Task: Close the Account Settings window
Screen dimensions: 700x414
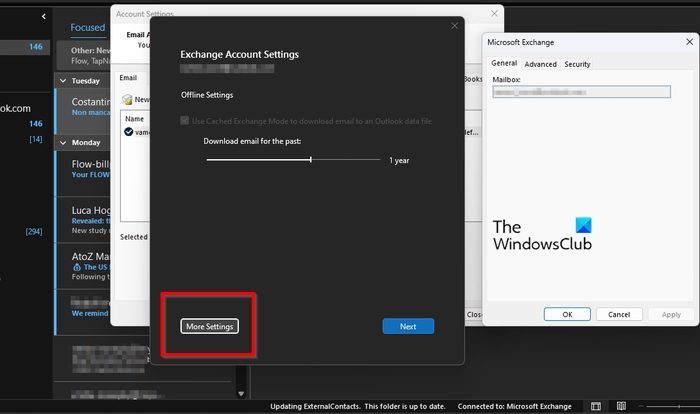Action: [494, 13]
